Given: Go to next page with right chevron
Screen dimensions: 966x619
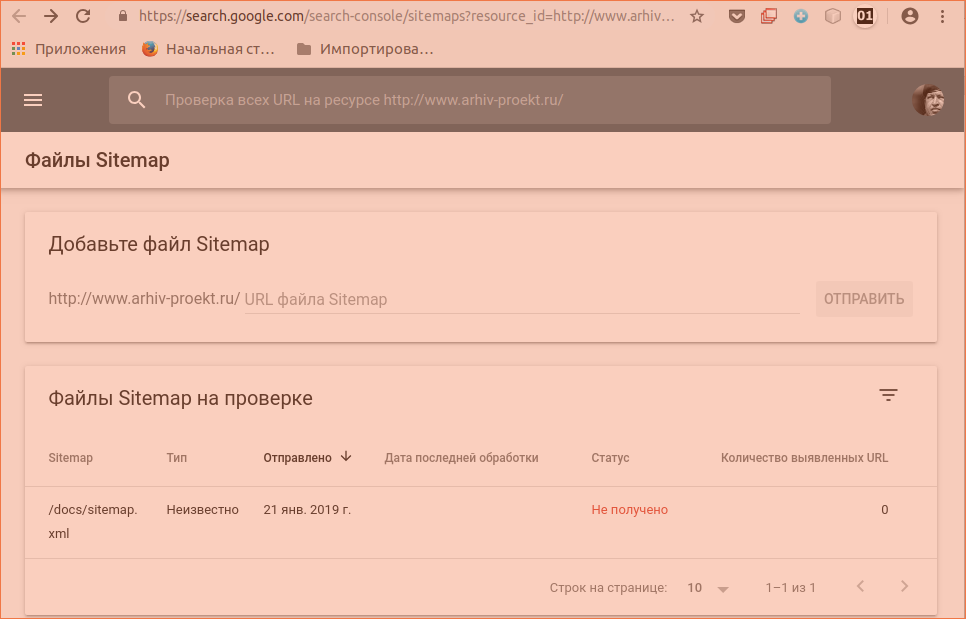Looking at the screenshot, I should (904, 586).
